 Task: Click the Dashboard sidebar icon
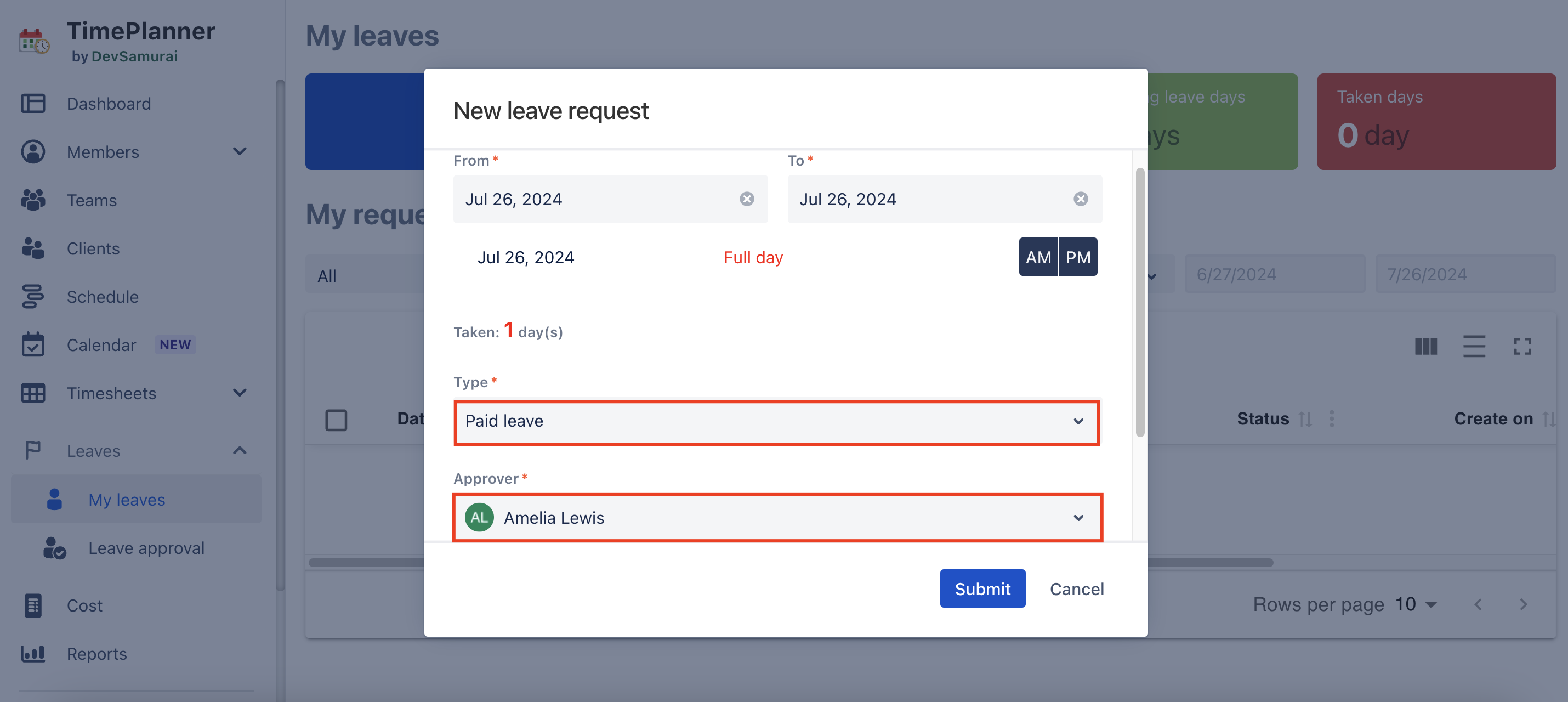click(x=33, y=103)
